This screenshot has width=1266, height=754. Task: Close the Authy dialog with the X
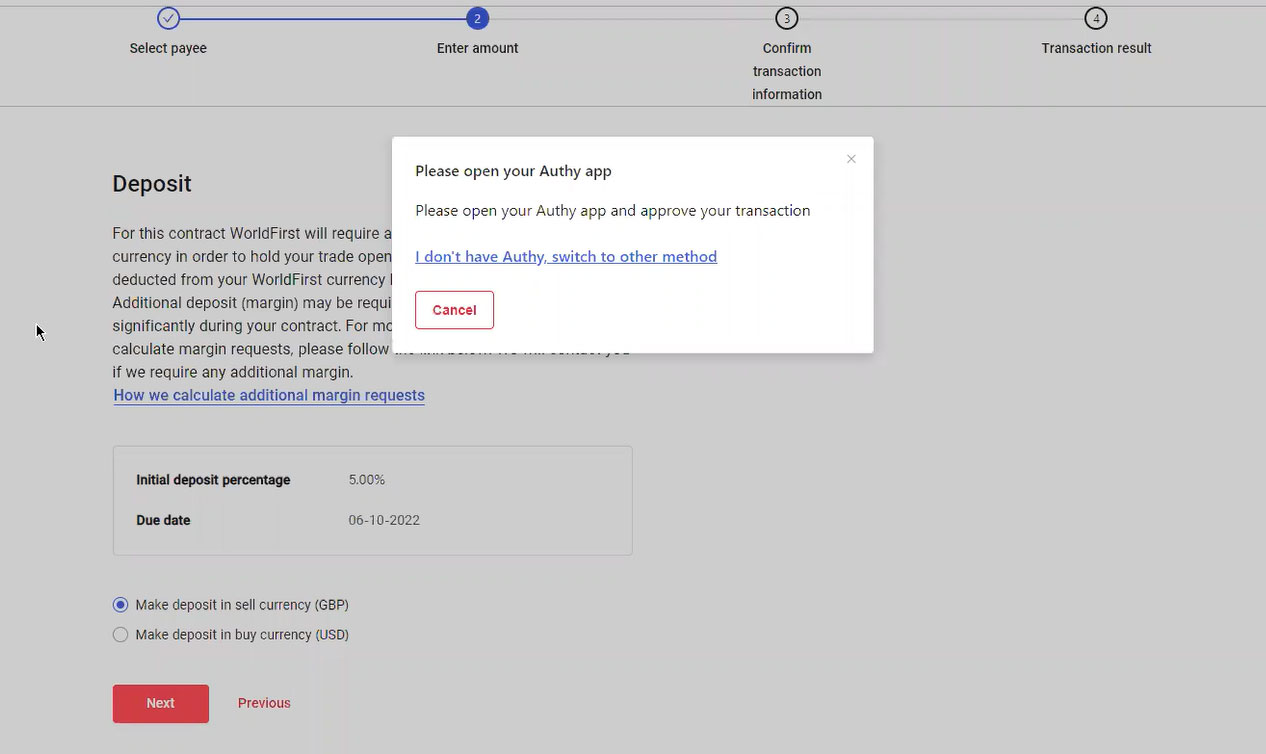pos(851,159)
